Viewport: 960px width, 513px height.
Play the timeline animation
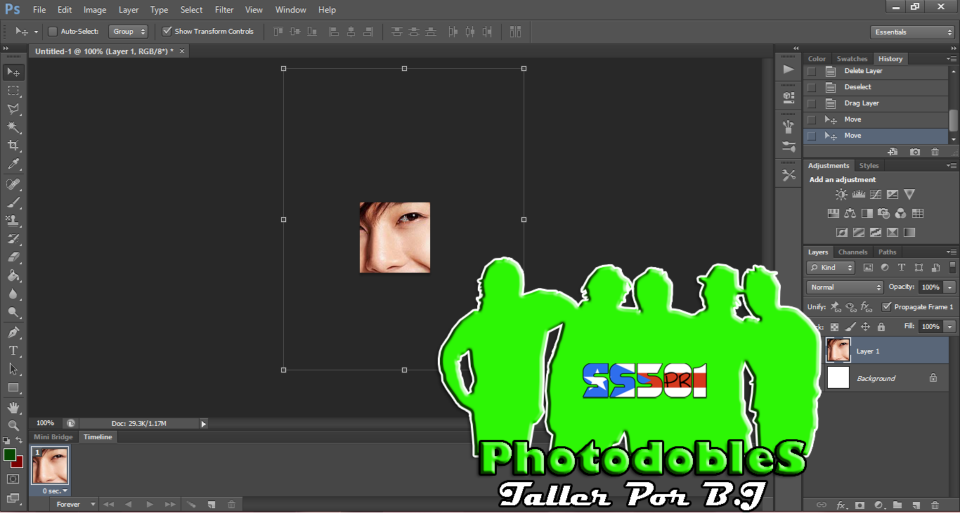pos(149,504)
